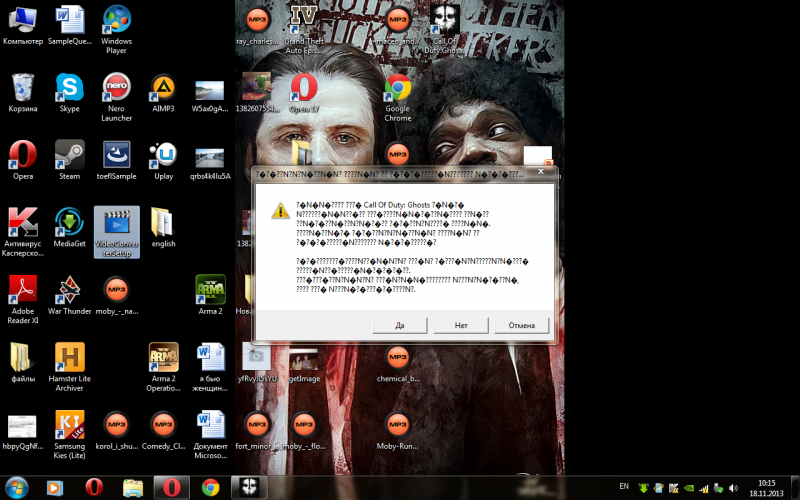The image size is (800, 500).
Task: Close the Call of Duty dialog window
Action: [541, 172]
